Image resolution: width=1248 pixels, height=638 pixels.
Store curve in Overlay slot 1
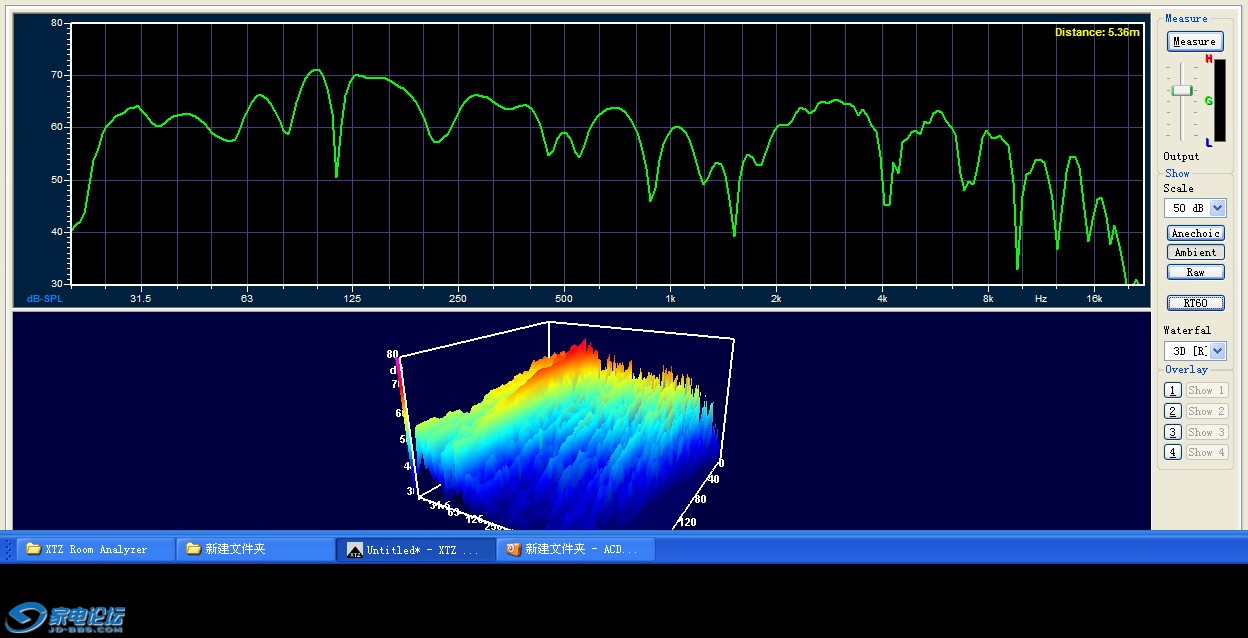1173,391
